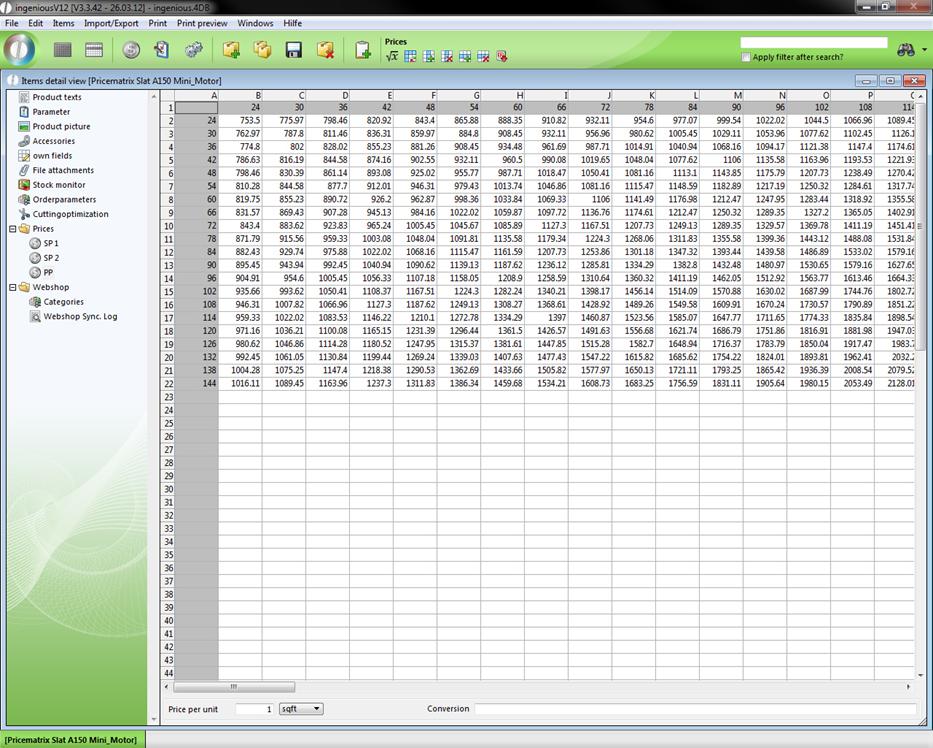Viewport: 933px width, 748px height.
Task: Click the save floppy disk toolbar icon
Action: 294,49
